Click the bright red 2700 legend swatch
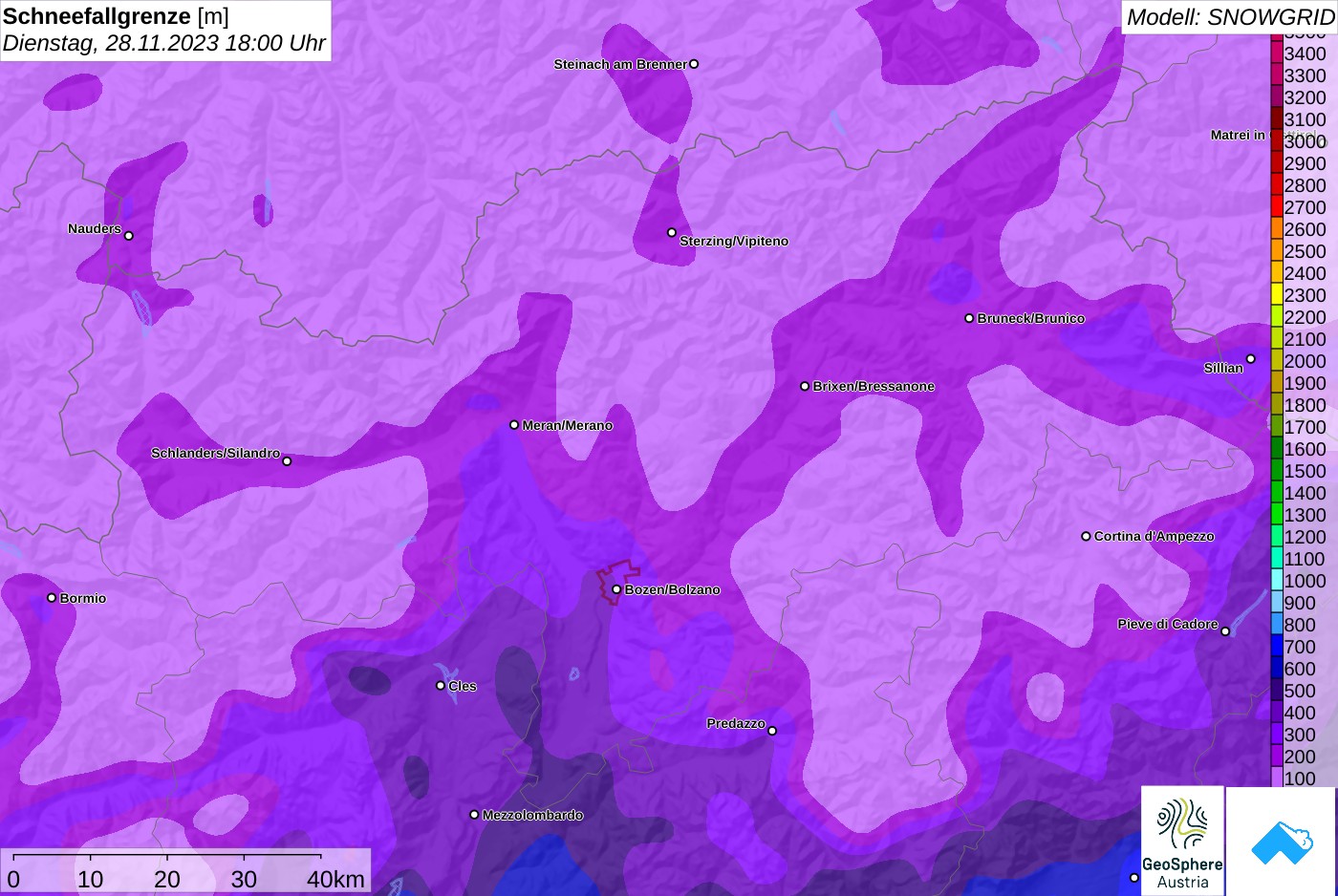This screenshot has width=1338, height=896. point(1276,207)
